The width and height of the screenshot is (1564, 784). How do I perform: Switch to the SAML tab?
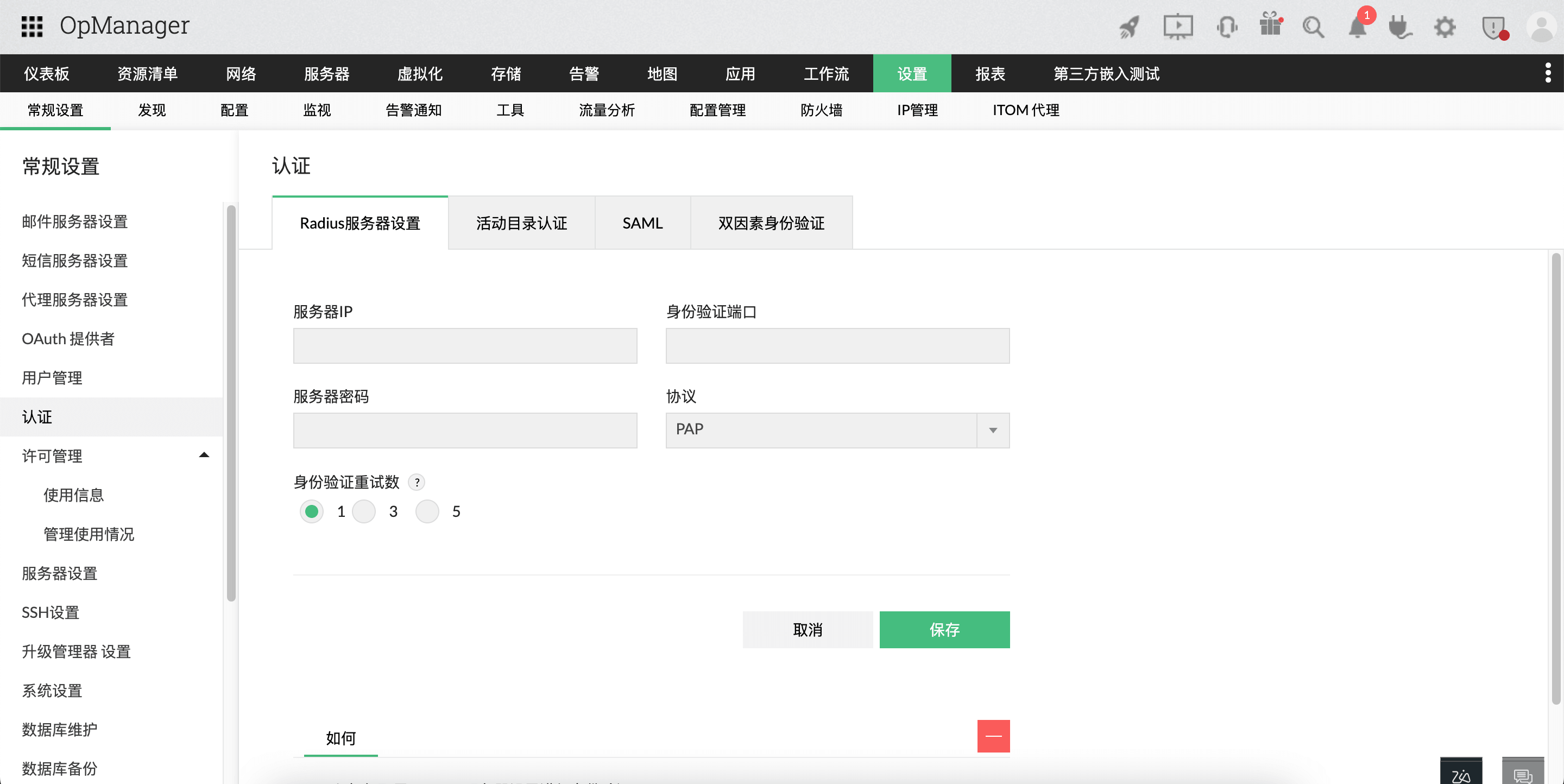click(x=642, y=223)
